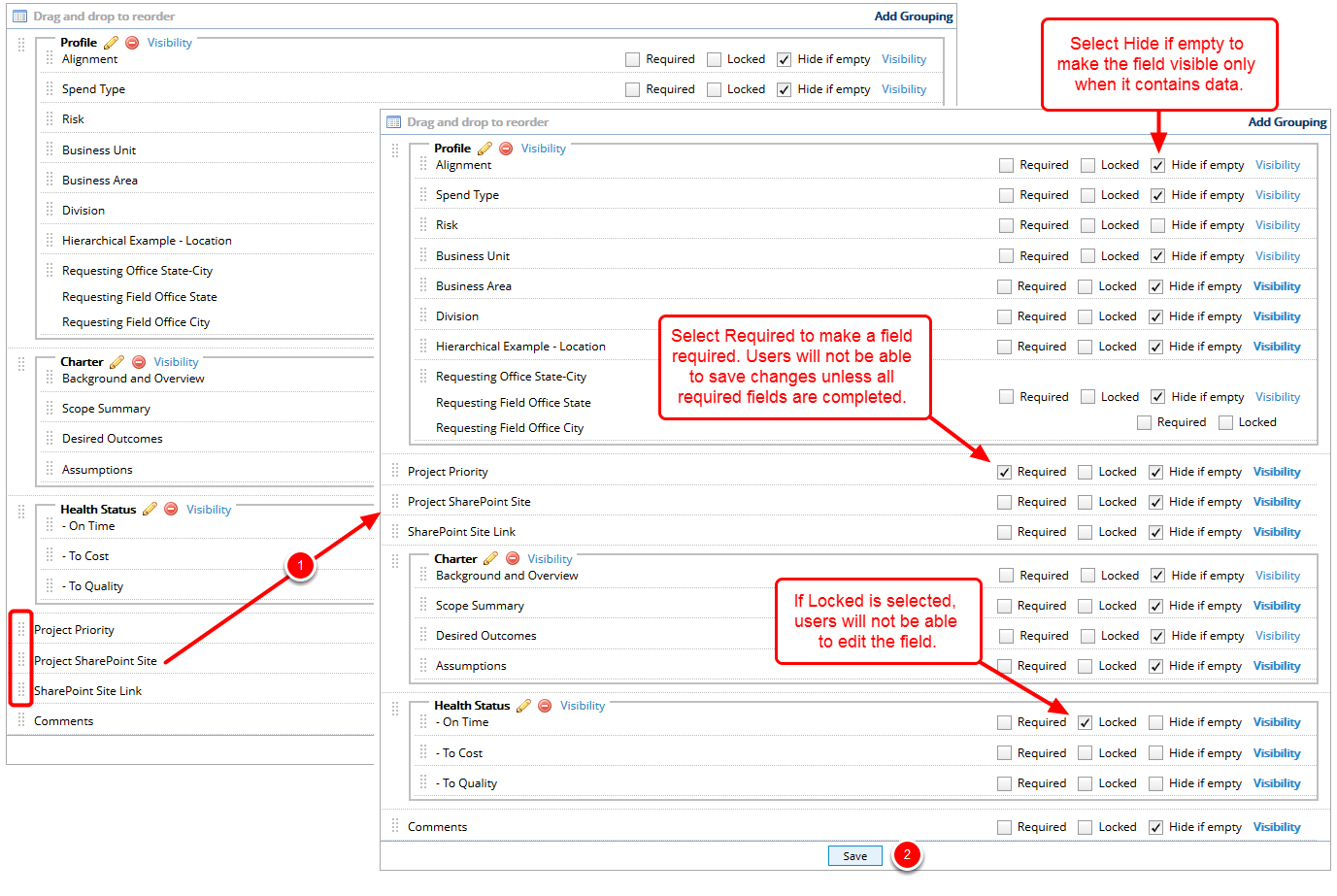
Task: Click the red remove icon beside Profile in left panel
Action: [132, 43]
